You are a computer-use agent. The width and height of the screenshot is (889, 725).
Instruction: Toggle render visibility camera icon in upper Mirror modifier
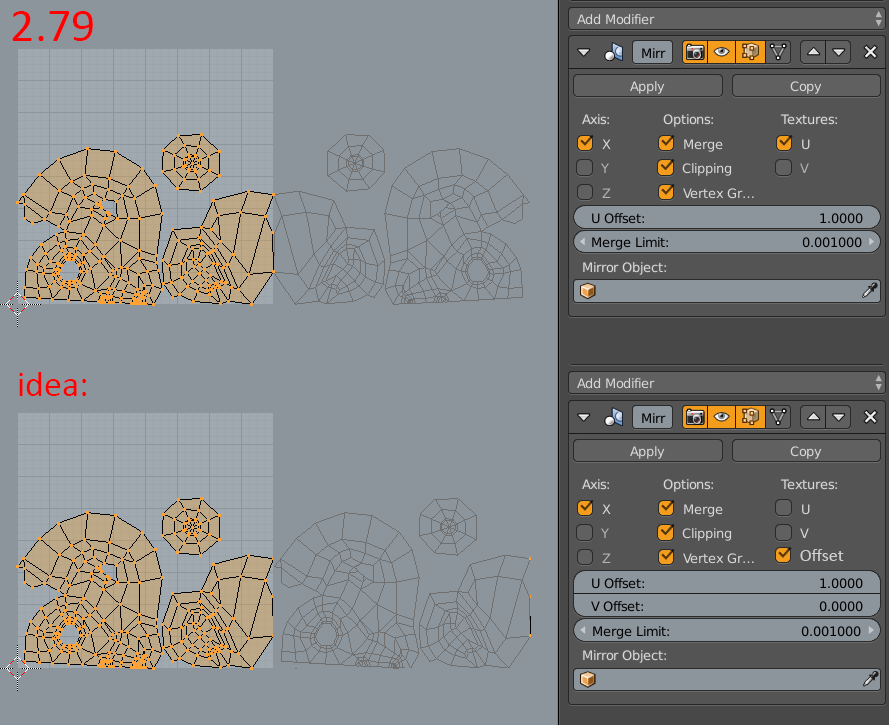click(x=695, y=52)
